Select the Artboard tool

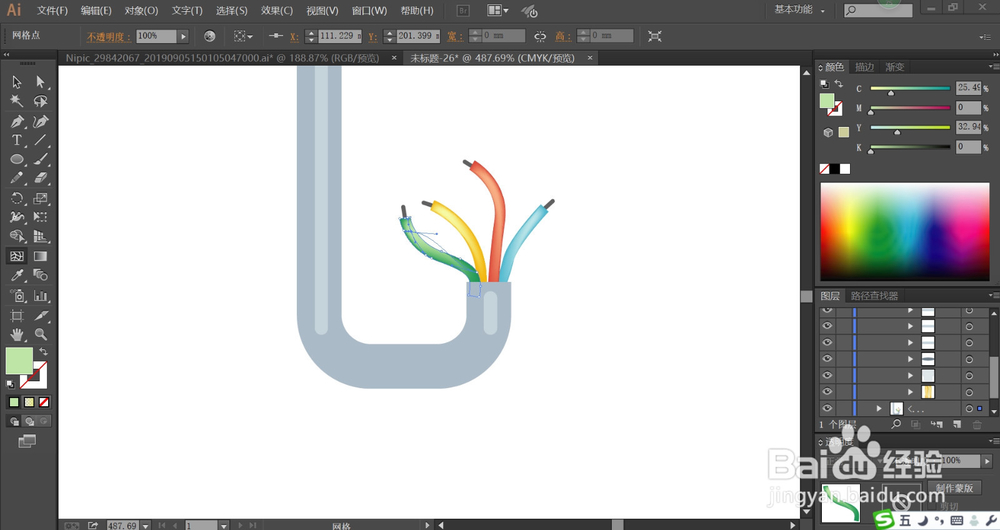(17, 315)
